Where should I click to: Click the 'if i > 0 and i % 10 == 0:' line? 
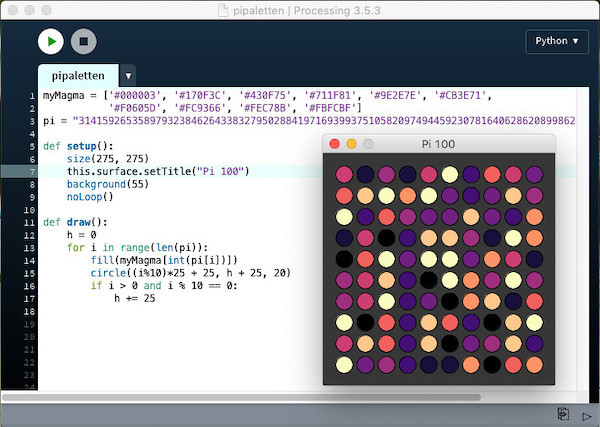click(164, 286)
